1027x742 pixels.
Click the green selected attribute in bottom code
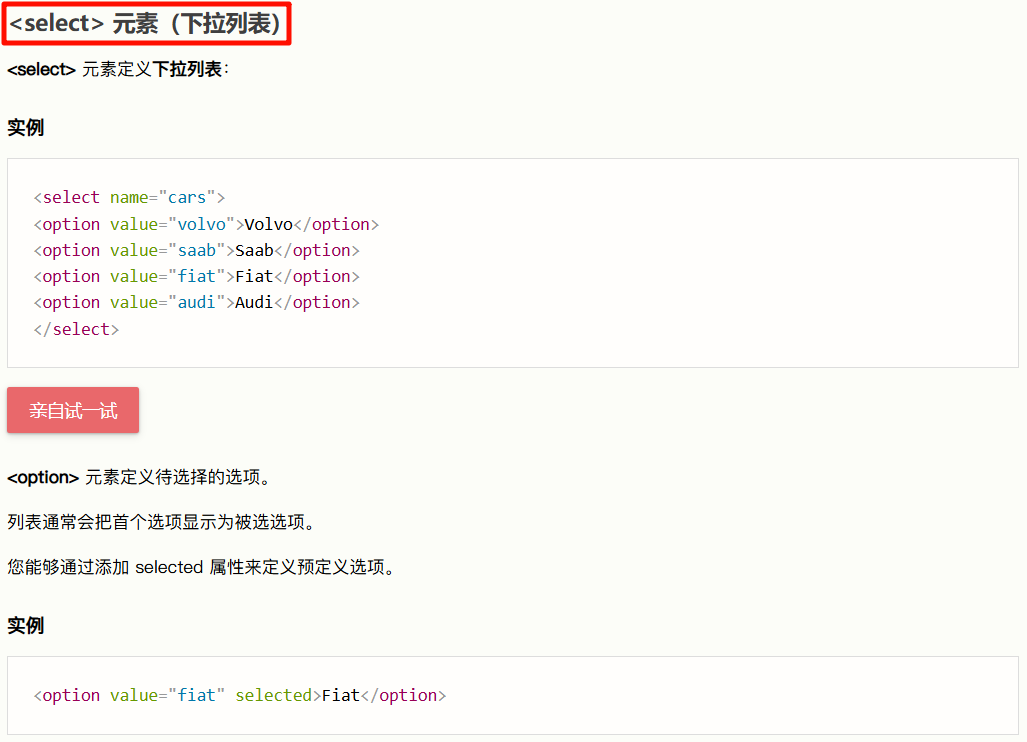[x=273, y=695]
